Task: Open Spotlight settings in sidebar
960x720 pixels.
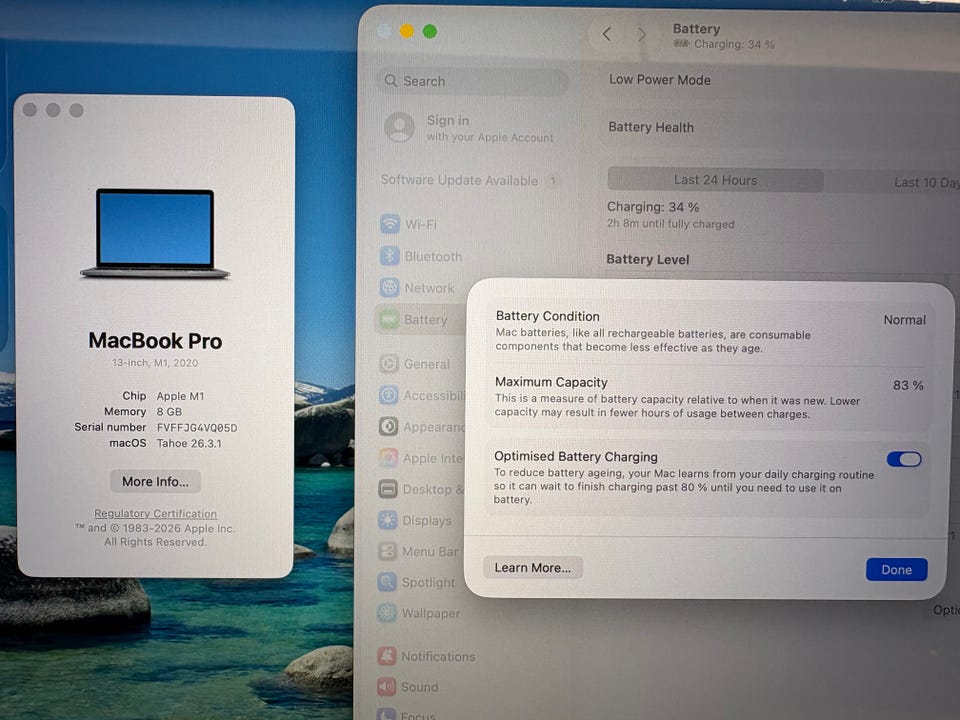Action: pos(428,582)
